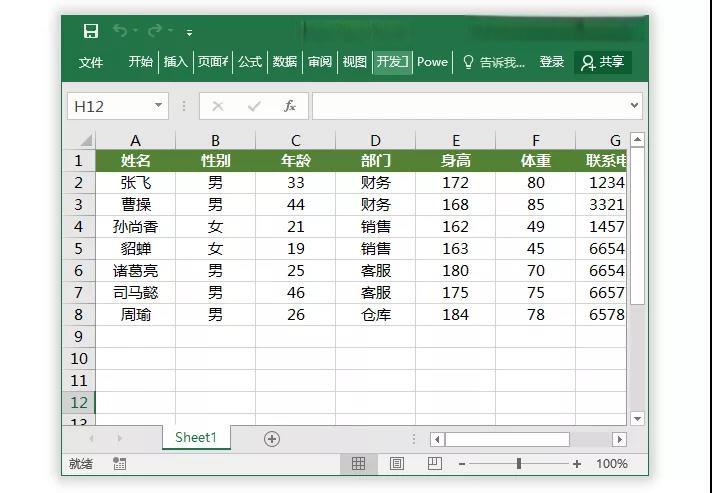Open Customize Quick Access Toolbar dropdown
The height and width of the screenshot is (493, 712).
(x=190, y=32)
